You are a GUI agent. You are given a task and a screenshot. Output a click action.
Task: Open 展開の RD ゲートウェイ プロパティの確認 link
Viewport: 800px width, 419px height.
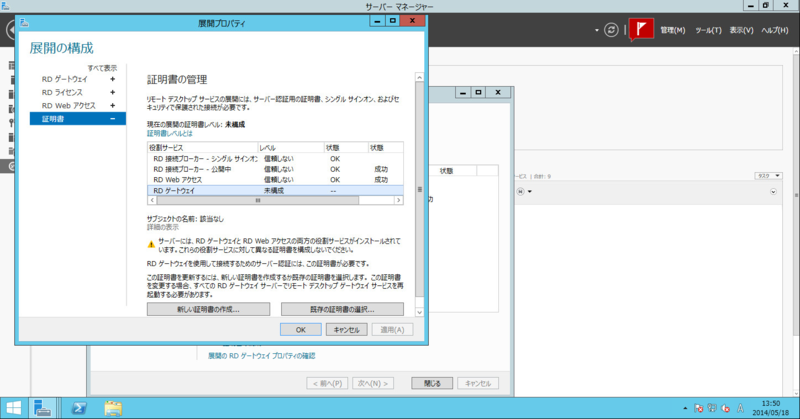261,356
